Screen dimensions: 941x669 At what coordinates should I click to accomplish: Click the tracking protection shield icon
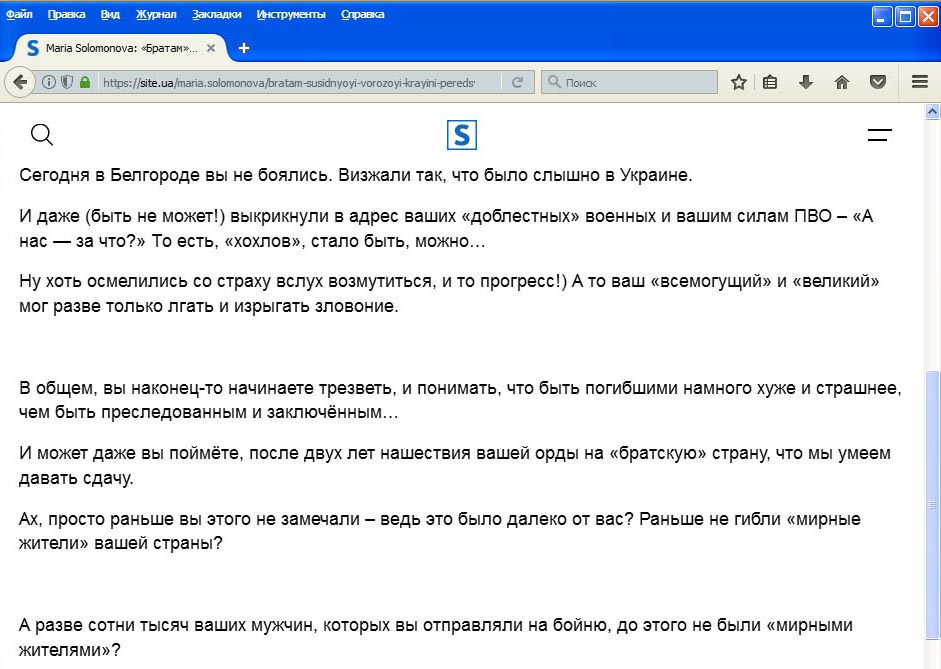(67, 82)
